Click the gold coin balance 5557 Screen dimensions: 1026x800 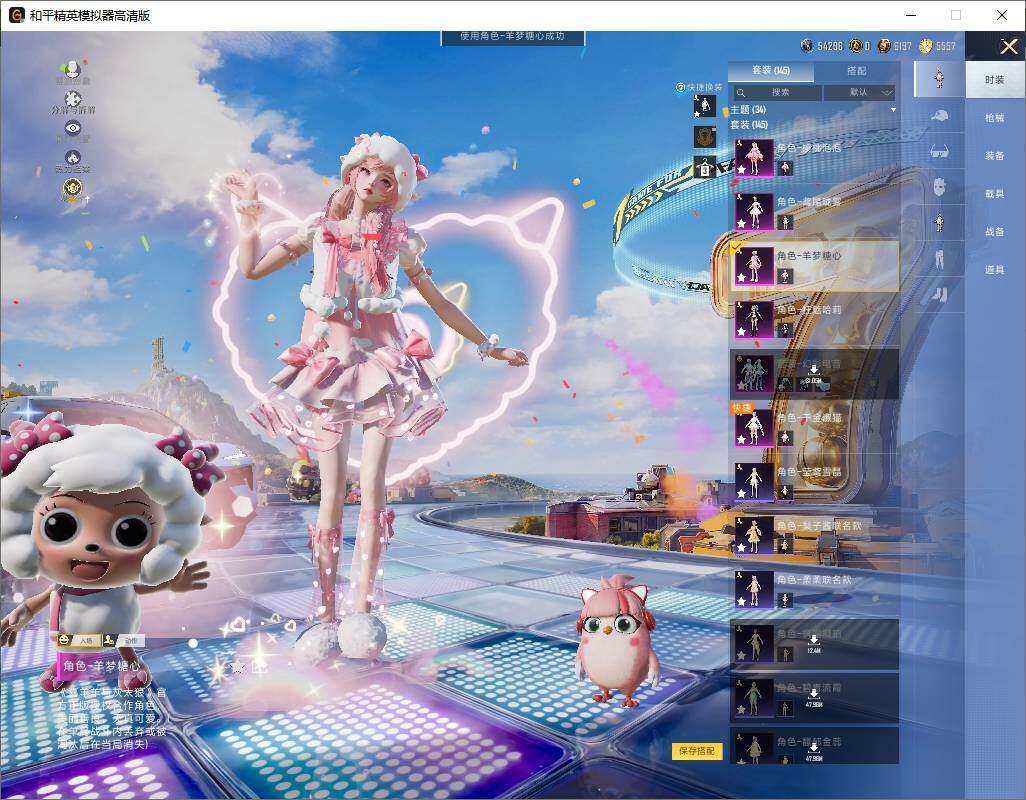(x=937, y=46)
